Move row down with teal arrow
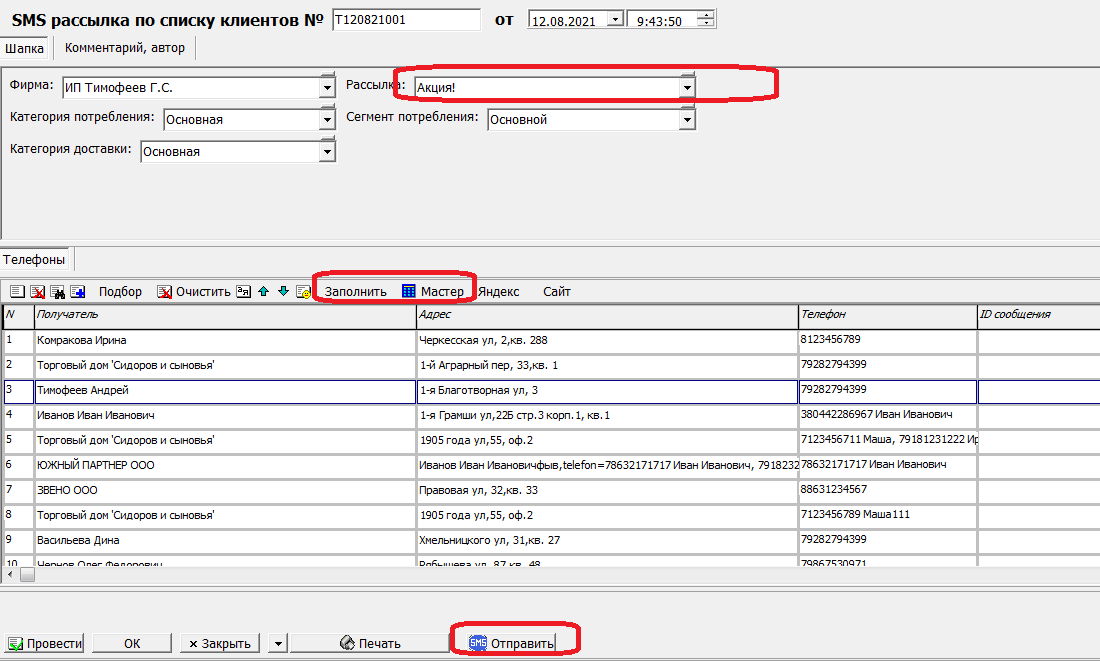Viewport: 1100px width, 661px height. pos(283,292)
